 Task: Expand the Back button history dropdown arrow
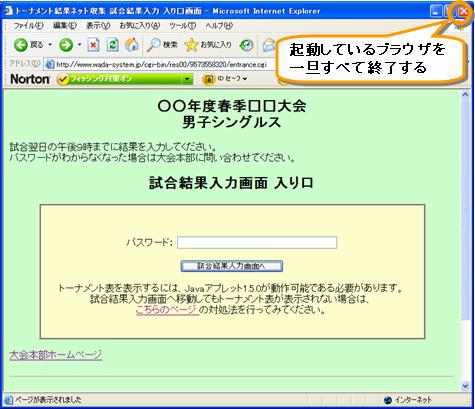point(50,45)
